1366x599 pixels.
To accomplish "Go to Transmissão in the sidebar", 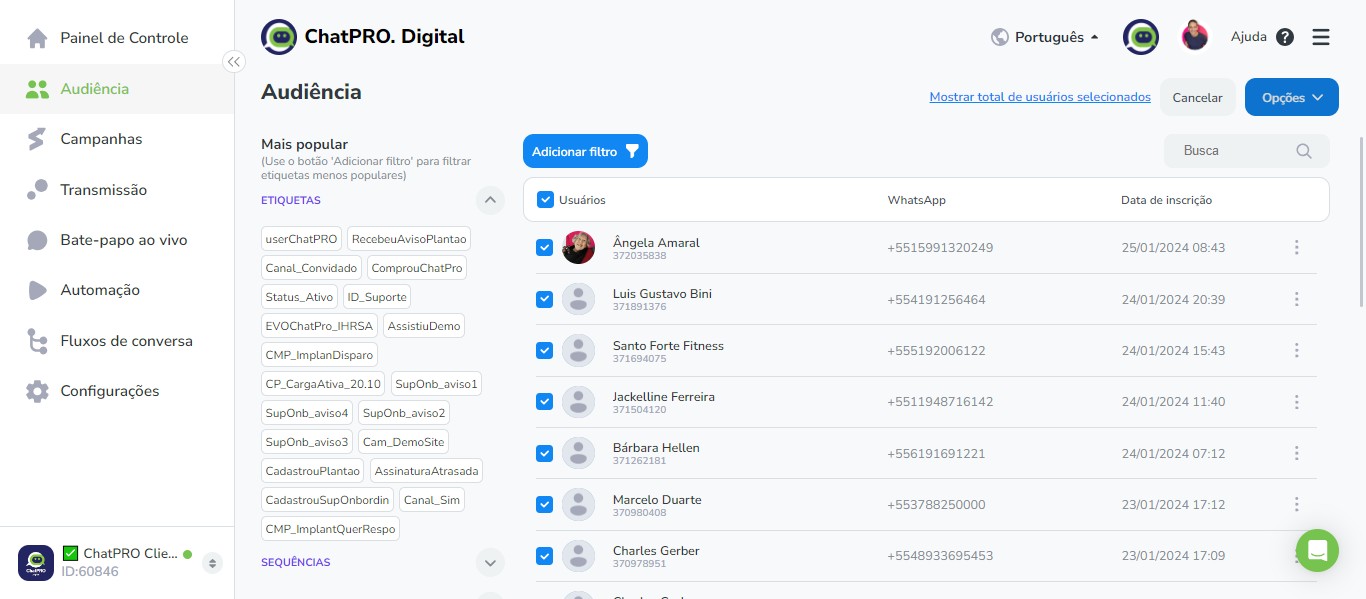I will tap(117, 190).
